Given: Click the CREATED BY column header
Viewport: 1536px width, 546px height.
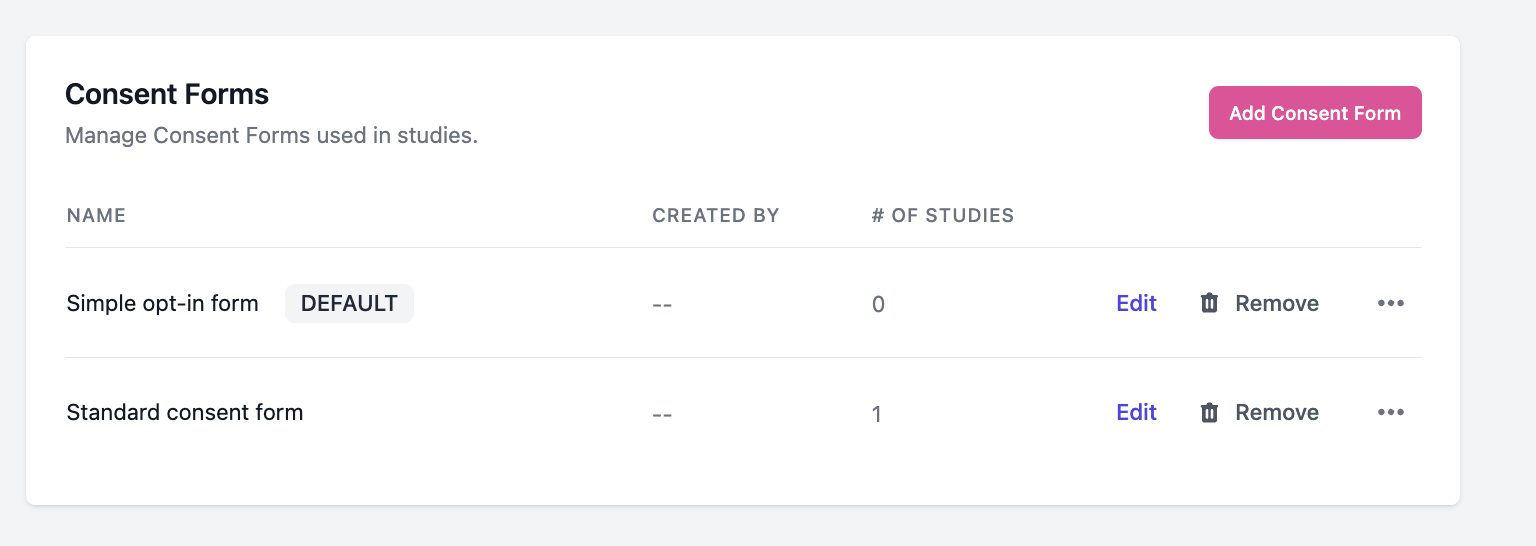Looking at the screenshot, I should (715, 215).
